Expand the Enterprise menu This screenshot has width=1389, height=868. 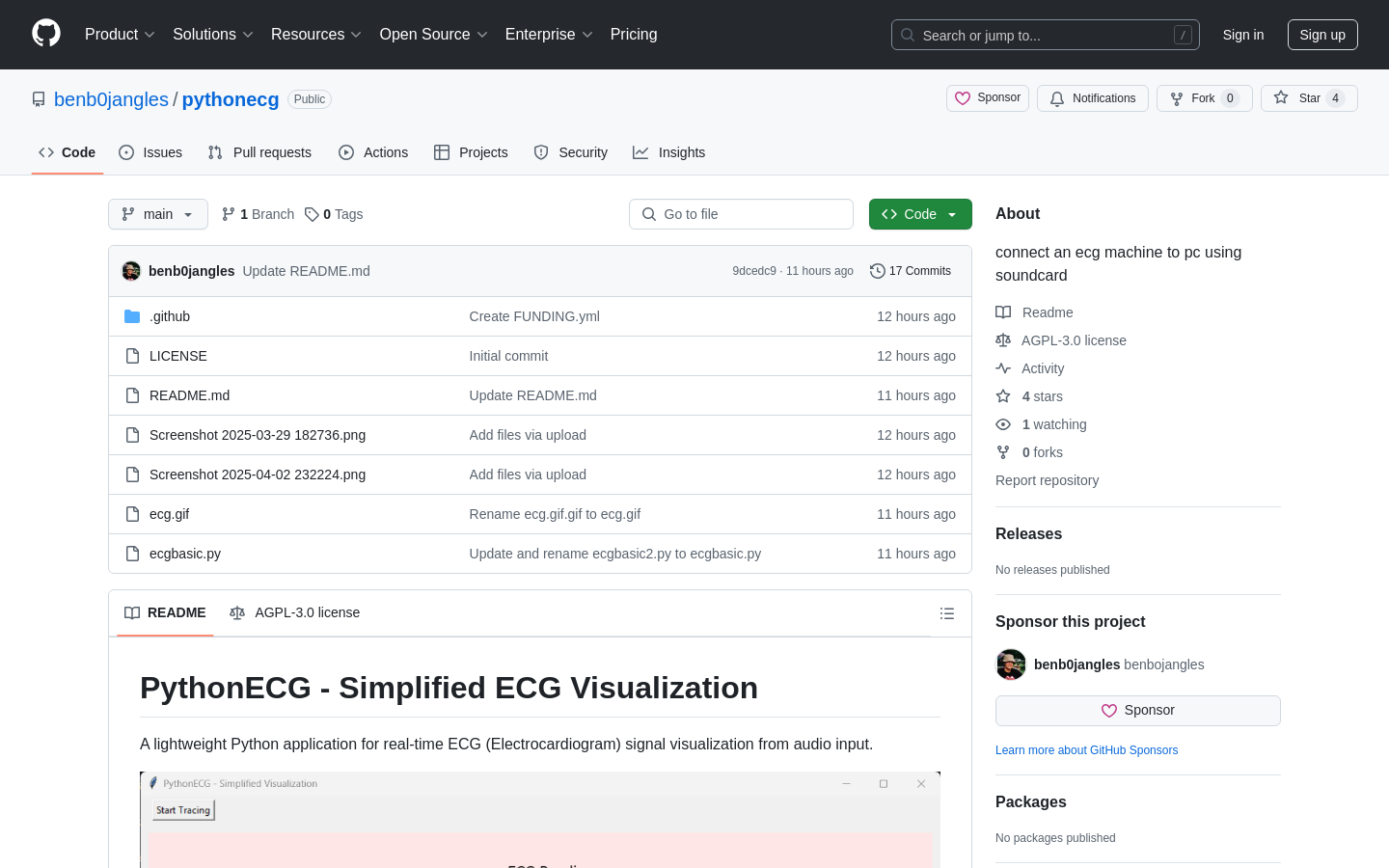click(x=549, y=35)
